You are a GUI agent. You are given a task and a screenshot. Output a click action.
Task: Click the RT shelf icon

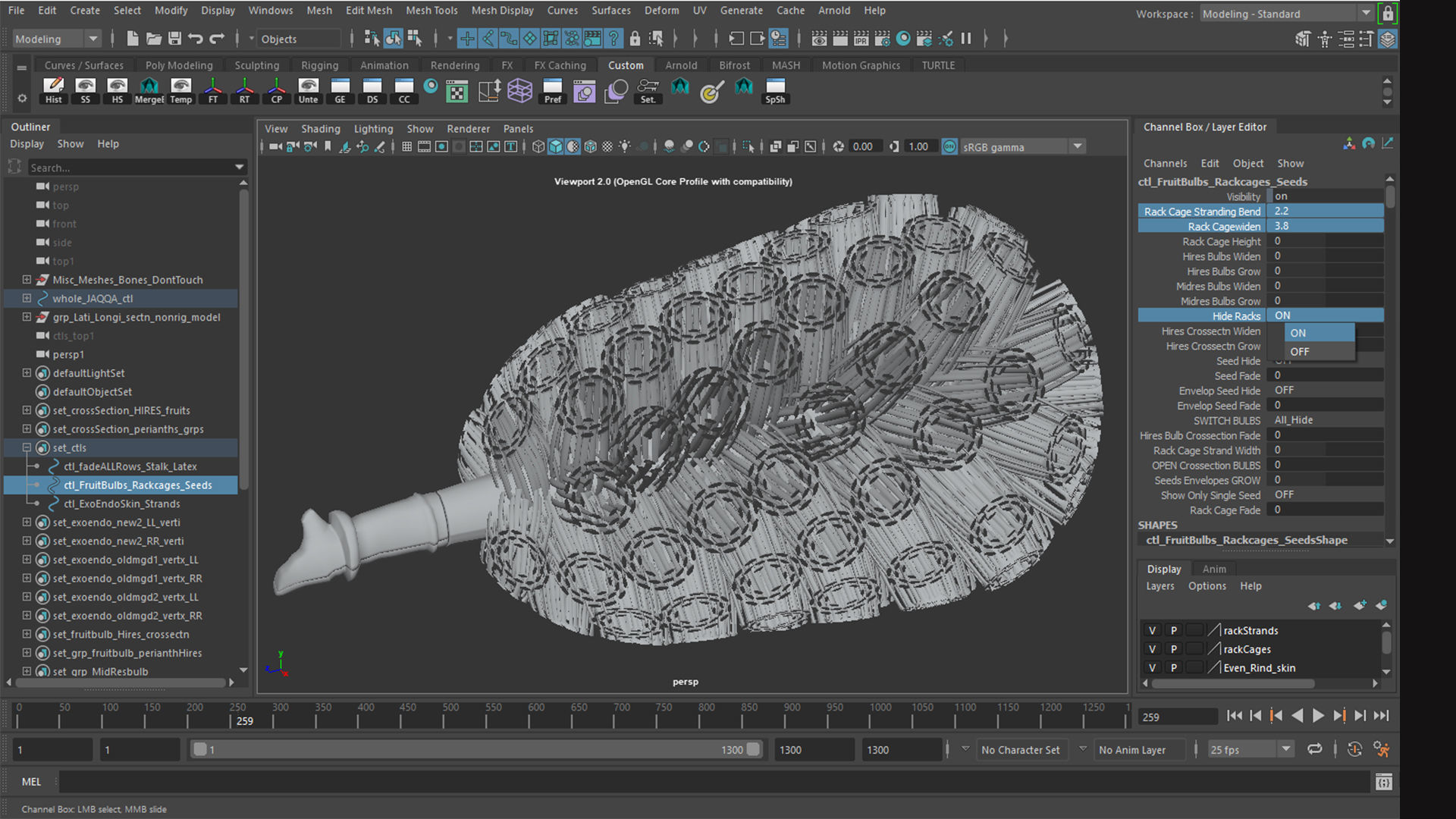(244, 90)
